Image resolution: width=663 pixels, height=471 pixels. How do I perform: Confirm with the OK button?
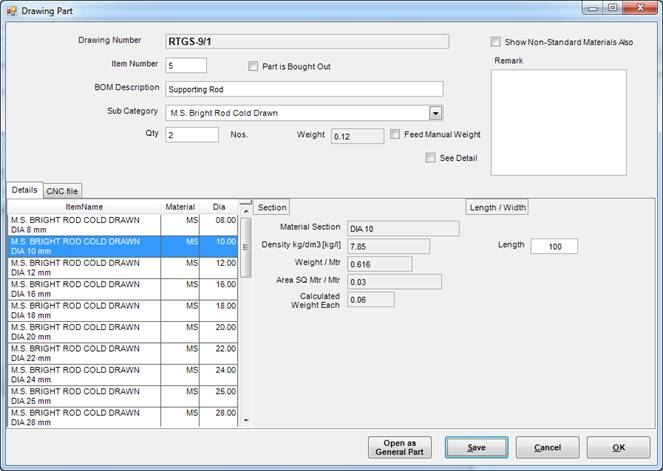tap(618, 448)
